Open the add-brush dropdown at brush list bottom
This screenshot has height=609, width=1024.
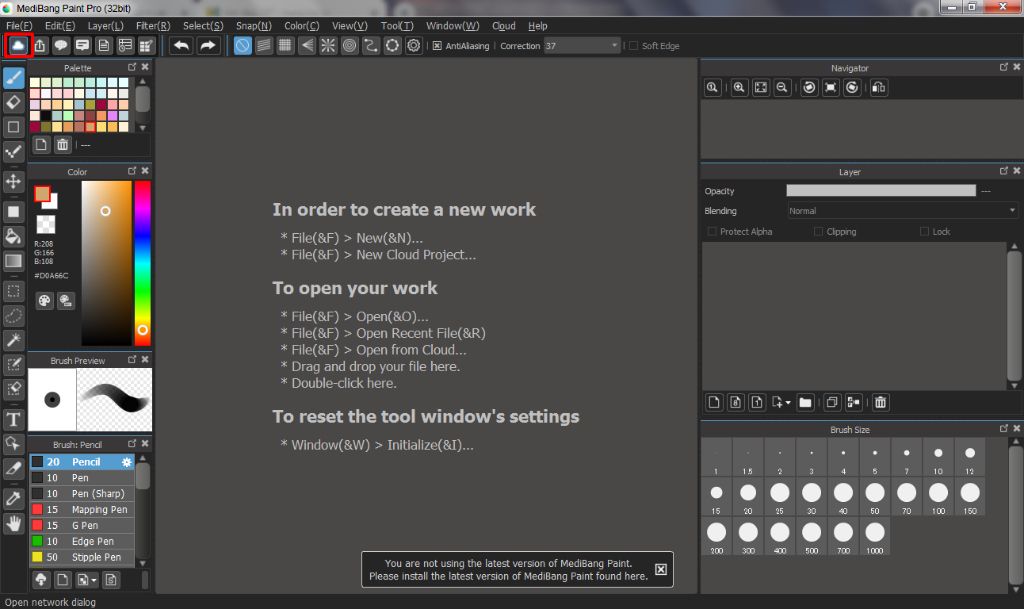pos(94,580)
